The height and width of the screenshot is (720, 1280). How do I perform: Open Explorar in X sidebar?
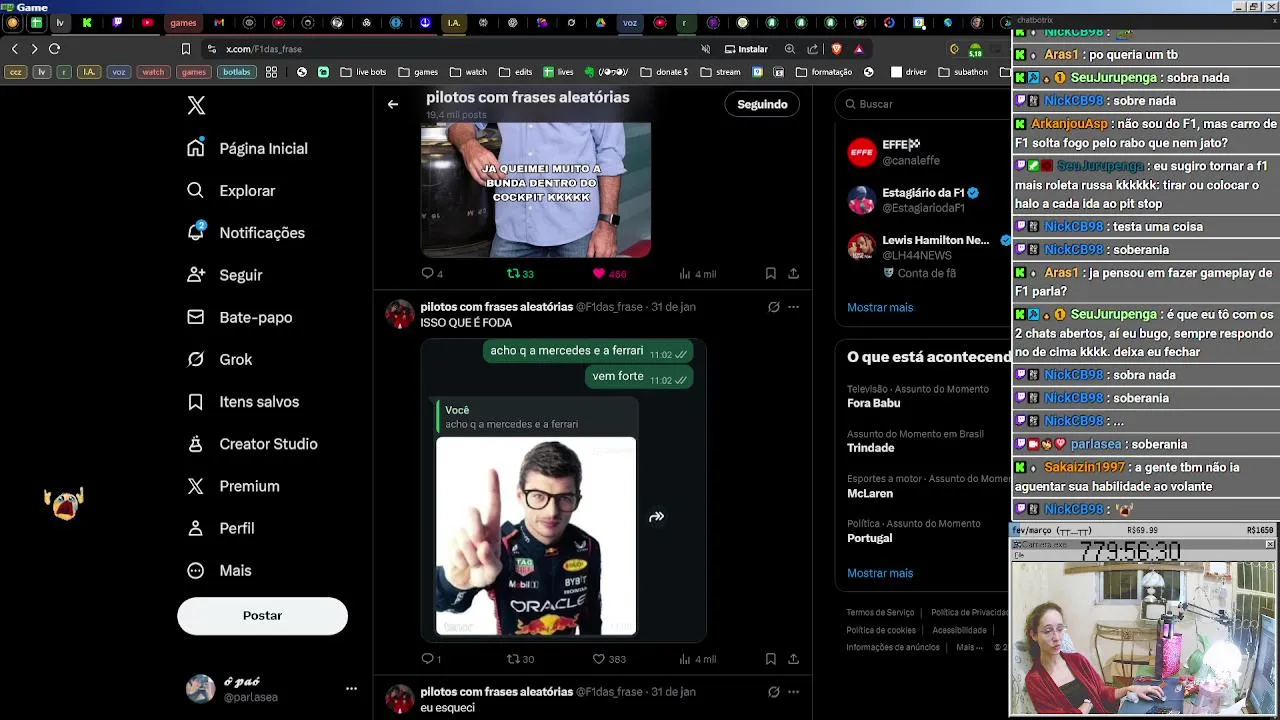coord(231,191)
